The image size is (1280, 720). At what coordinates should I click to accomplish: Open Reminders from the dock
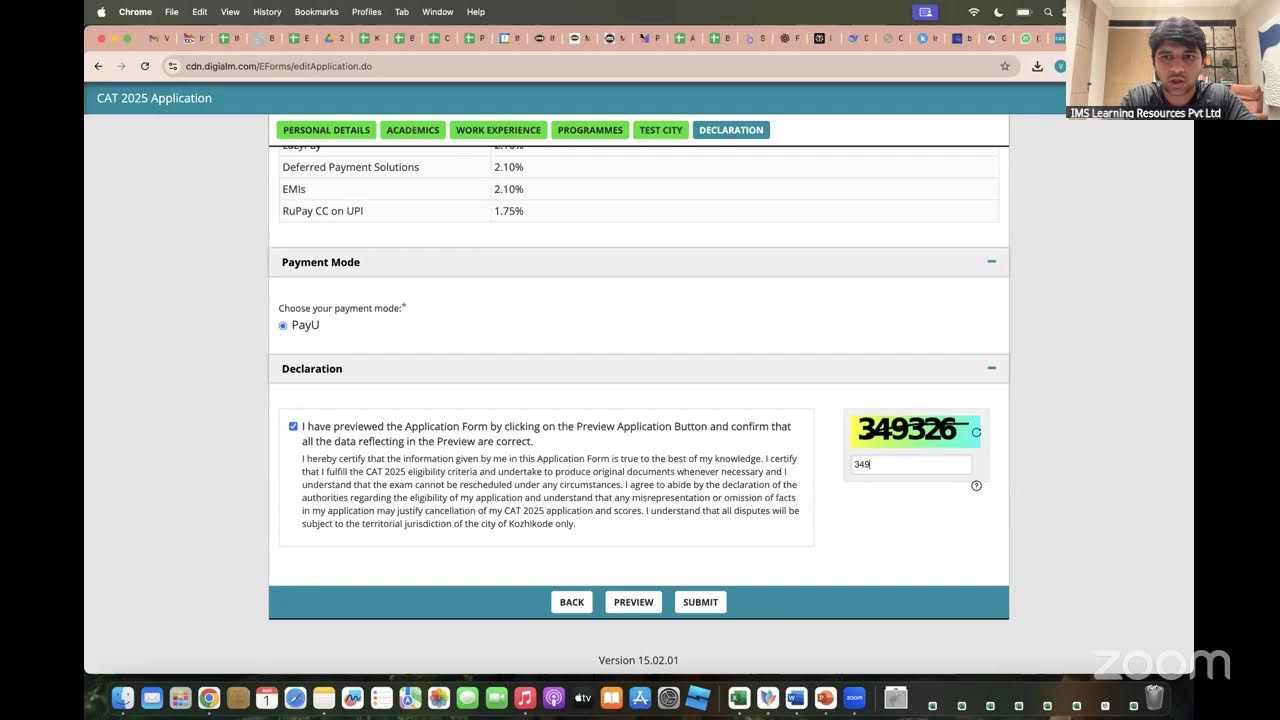pyautogui.click(x=381, y=698)
